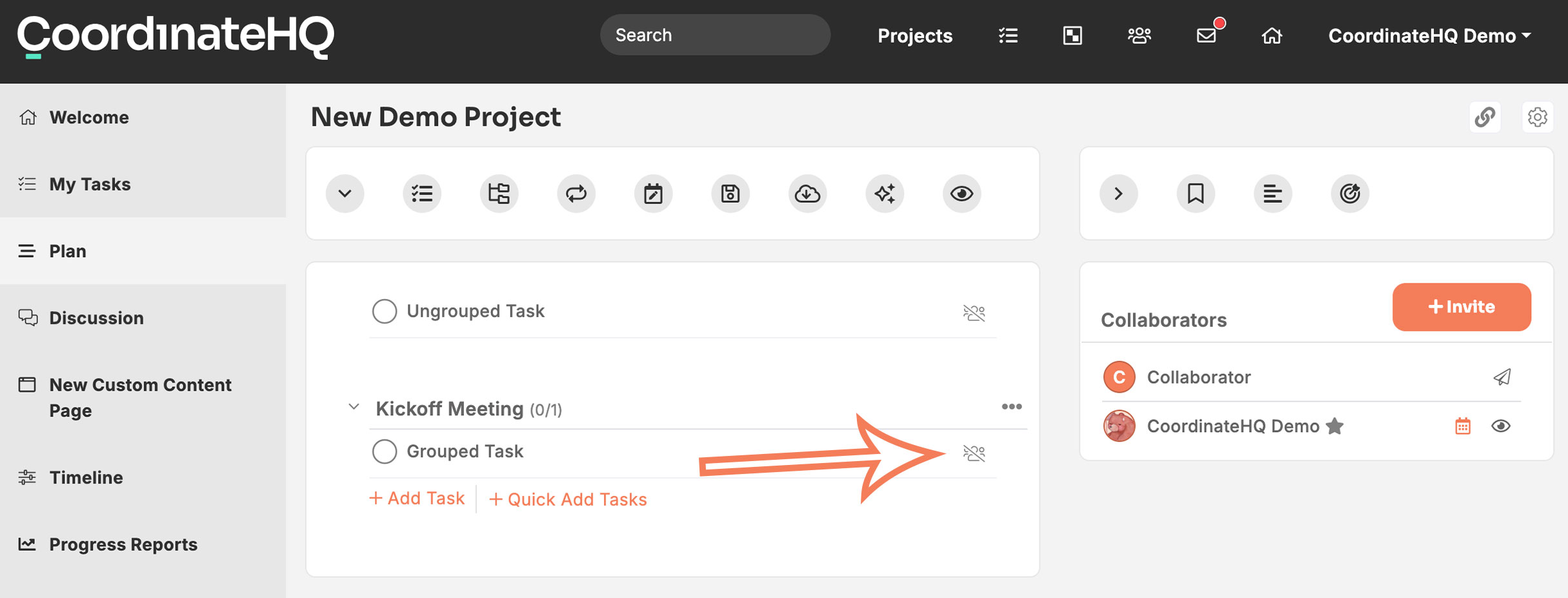Open the CoordinateHQ Demo account dropdown
This screenshot has height=598, width=1568.
[1429, 36]
